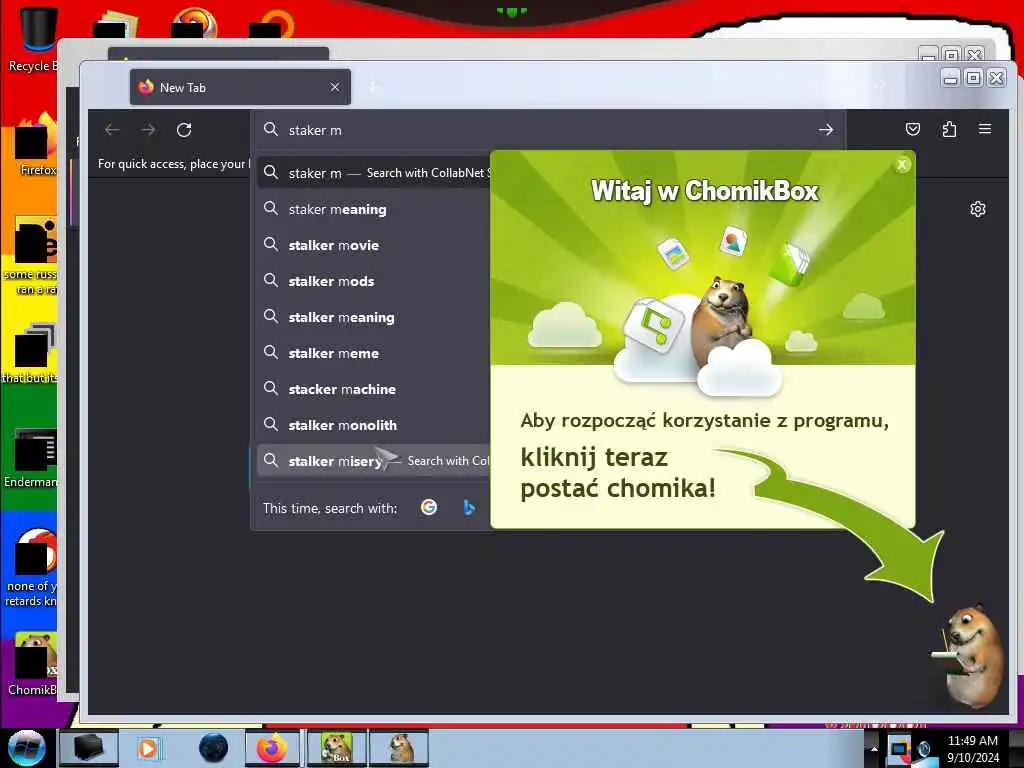The height and width of the screenshot is (768, 1024).
Task: Select the New Tab tab
Action: 240,87
